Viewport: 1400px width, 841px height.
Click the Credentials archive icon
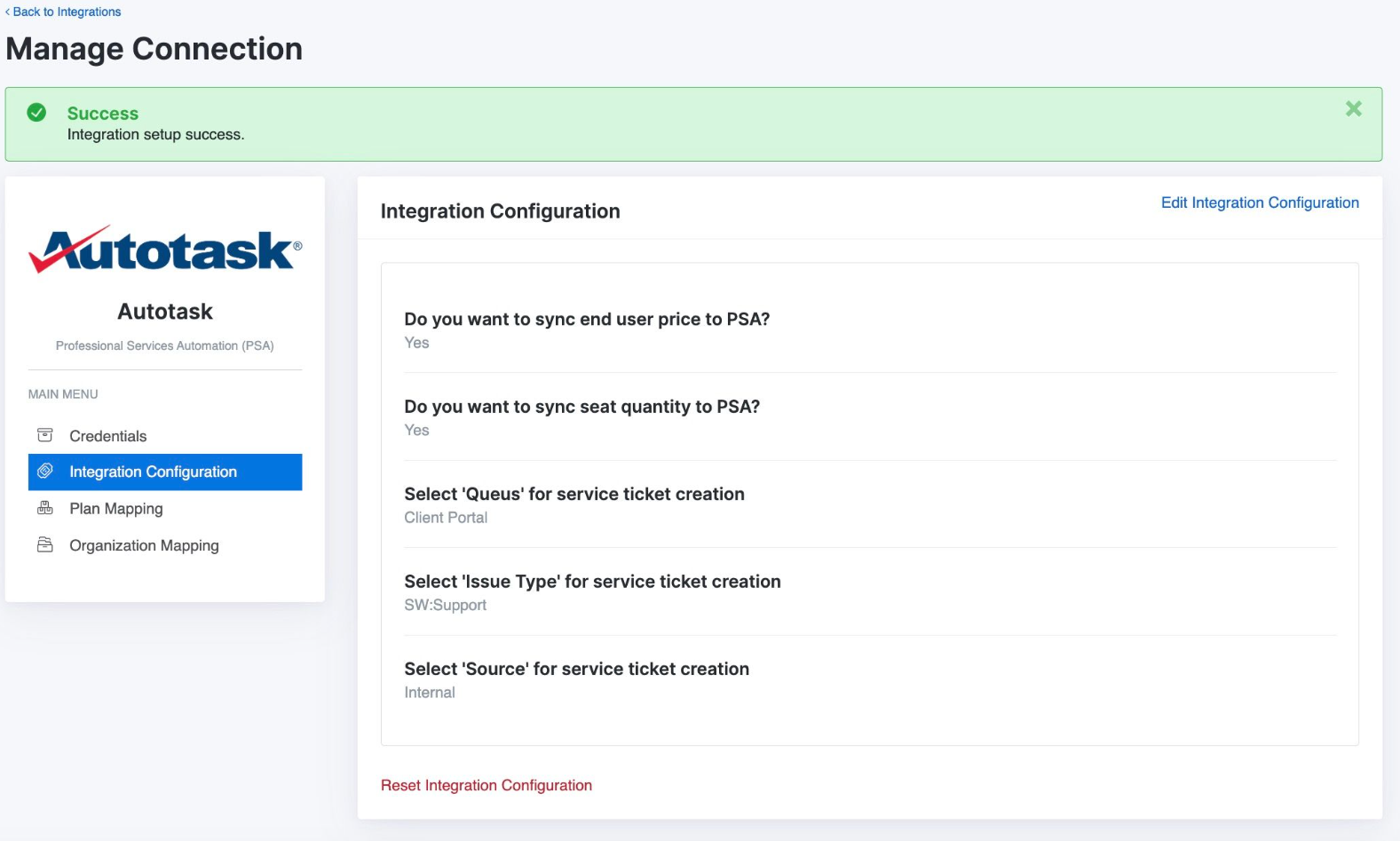[45, 435]
